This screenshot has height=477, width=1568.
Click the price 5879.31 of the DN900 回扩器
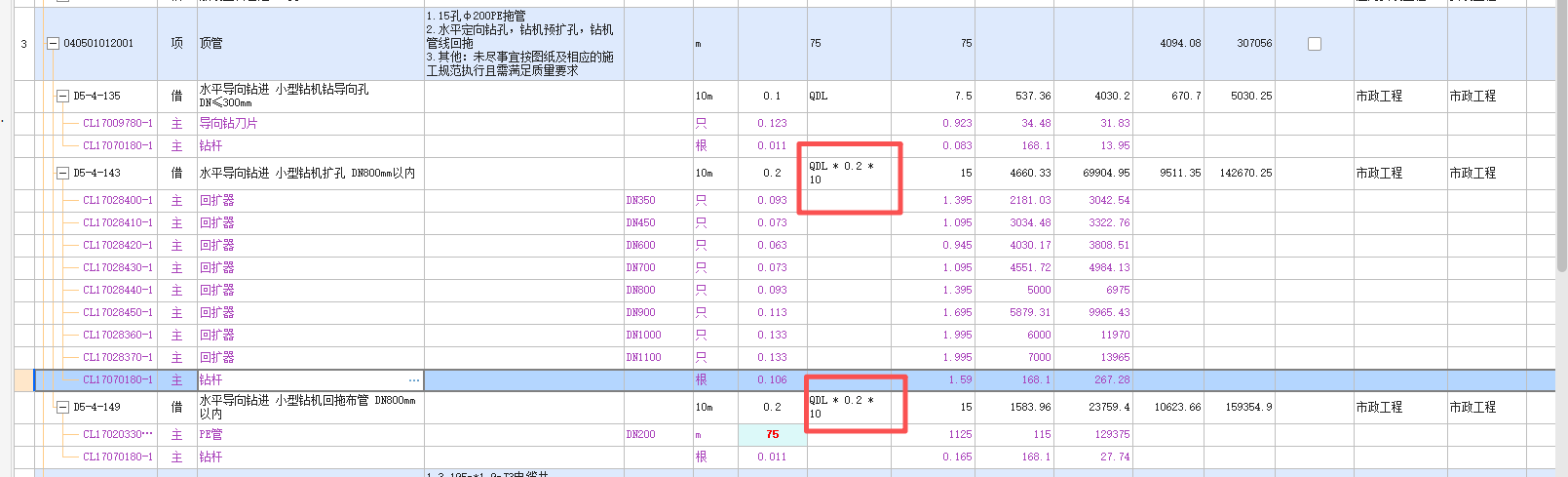(1030, 313)
